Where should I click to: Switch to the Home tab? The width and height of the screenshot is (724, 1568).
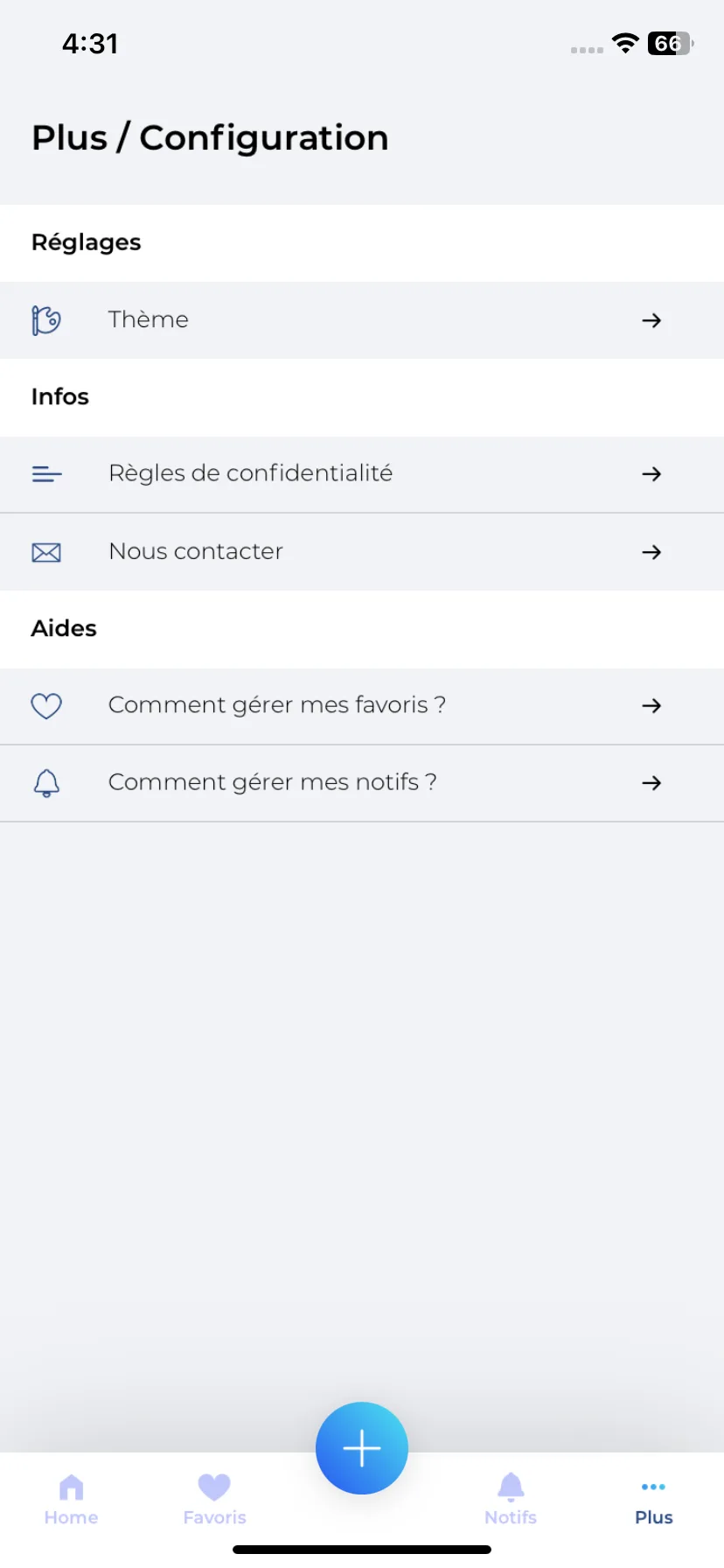[72, 1500]
